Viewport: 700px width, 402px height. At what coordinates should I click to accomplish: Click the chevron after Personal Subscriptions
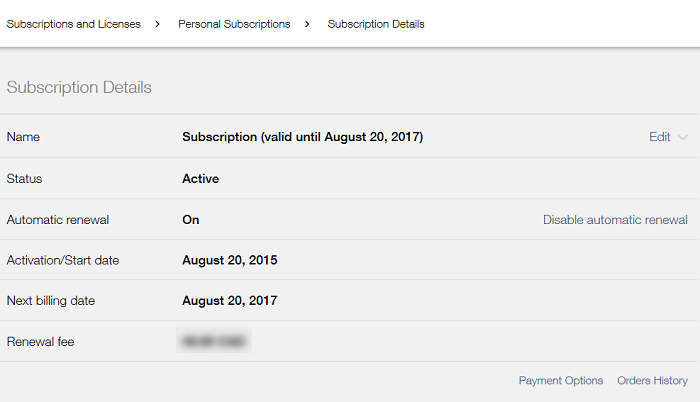[x=307, y=24]
